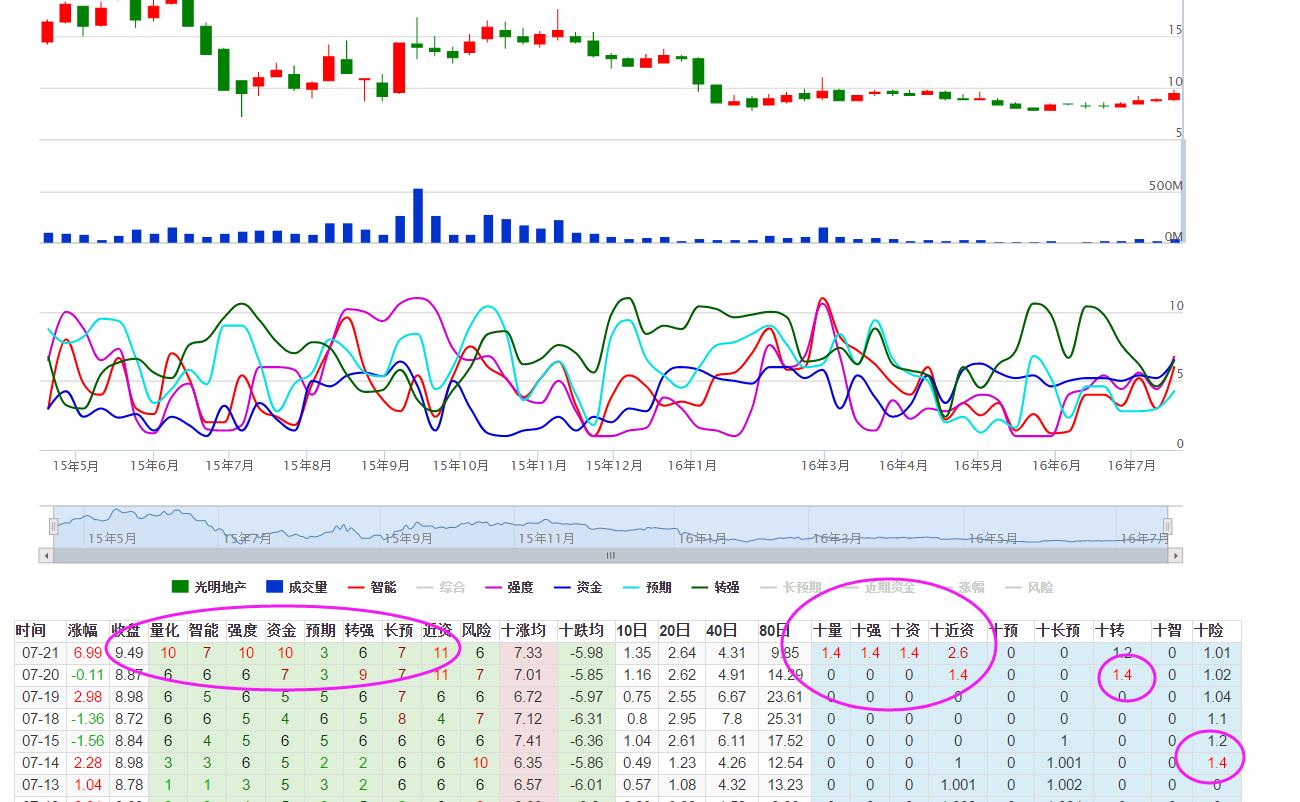Screen dimensions: 1300x802
Task: Click the 2.6 十近资 cell
Action: [x=957, y=653]
